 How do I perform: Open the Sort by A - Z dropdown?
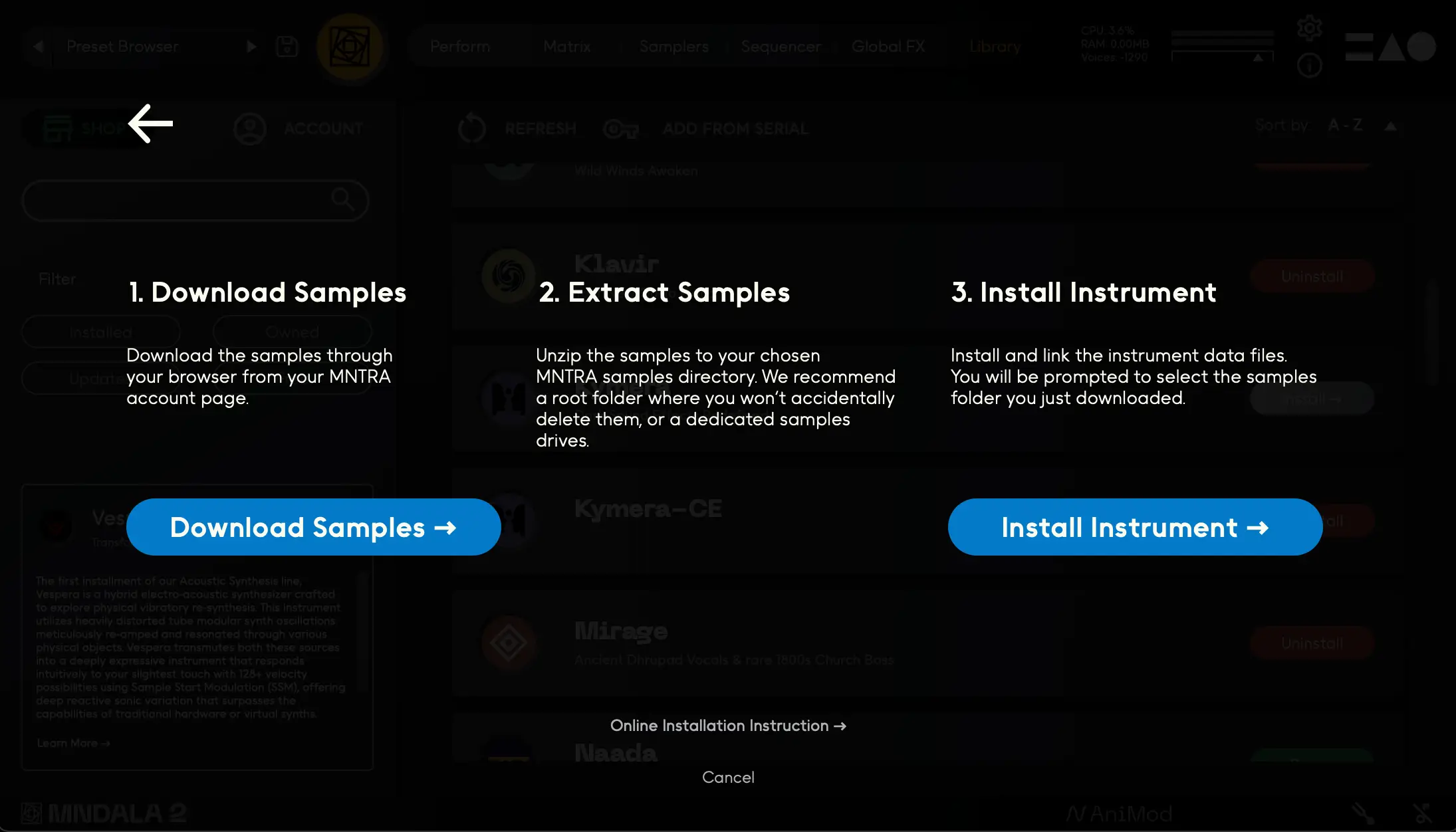tap(1344, 125)
